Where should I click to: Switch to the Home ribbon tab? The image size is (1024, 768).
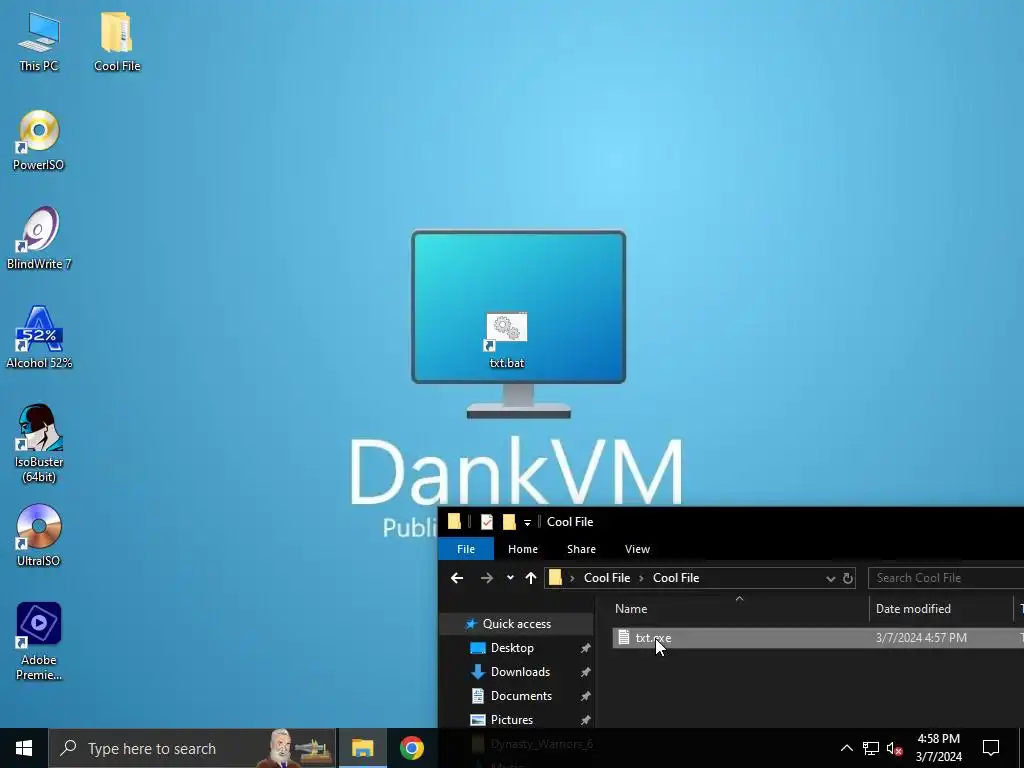pyautogui.click(x=523, y=549)
